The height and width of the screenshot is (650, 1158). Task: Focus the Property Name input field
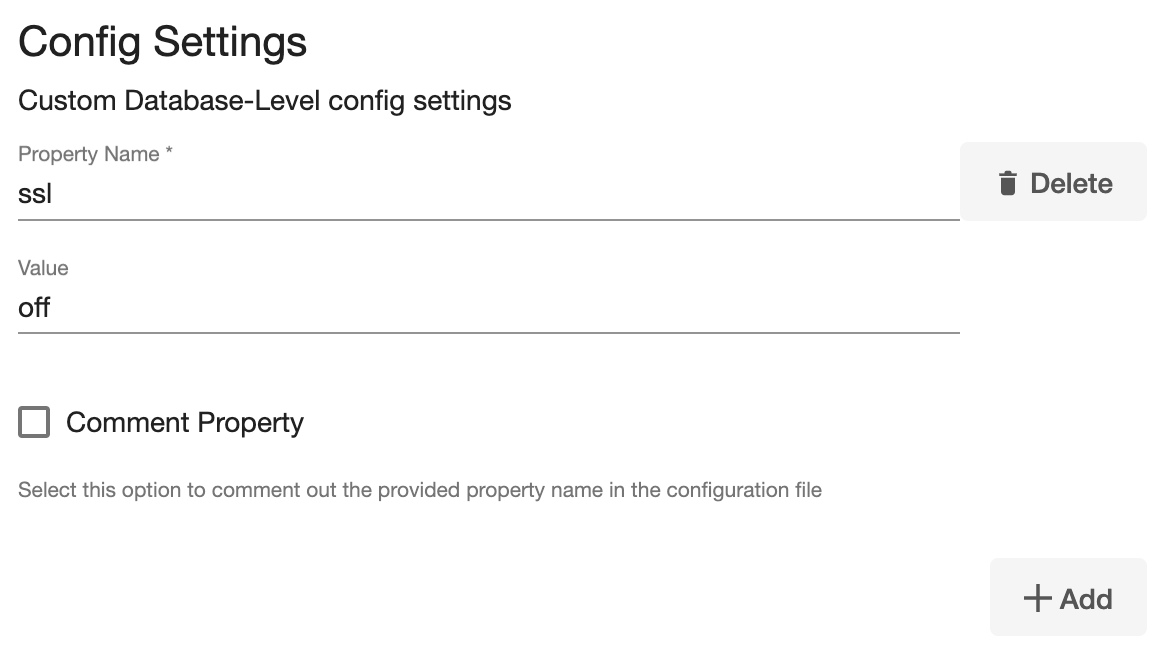(488, 194)
